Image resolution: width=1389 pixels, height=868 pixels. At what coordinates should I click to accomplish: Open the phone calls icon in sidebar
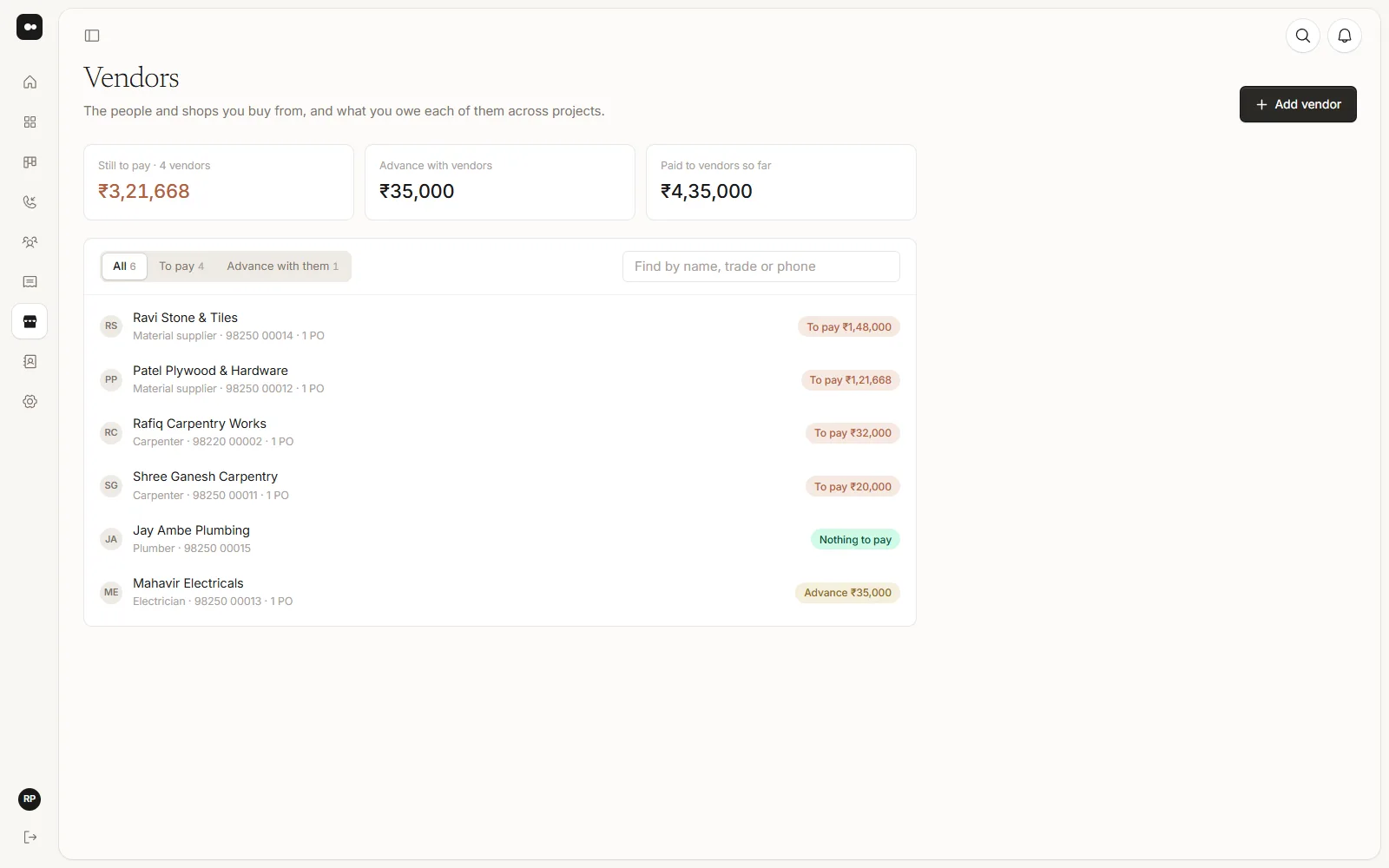tap(30, 202)
